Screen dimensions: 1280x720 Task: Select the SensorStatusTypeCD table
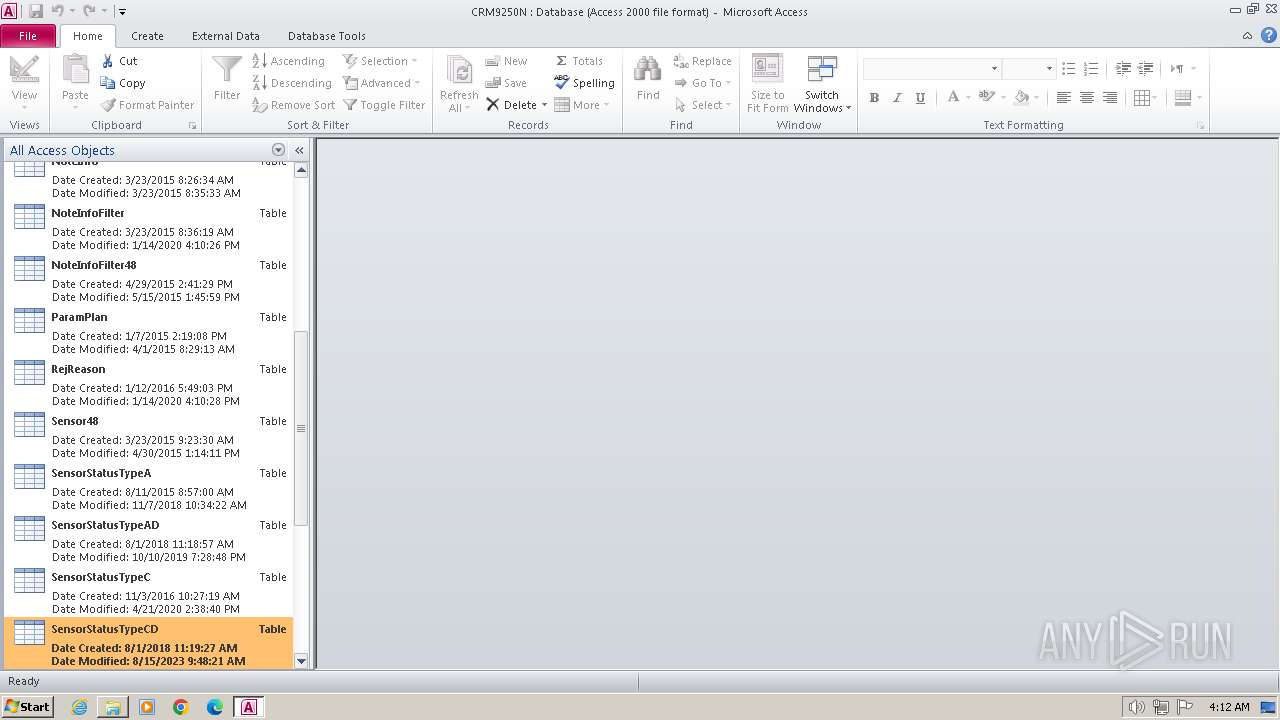tap(149, 643)
